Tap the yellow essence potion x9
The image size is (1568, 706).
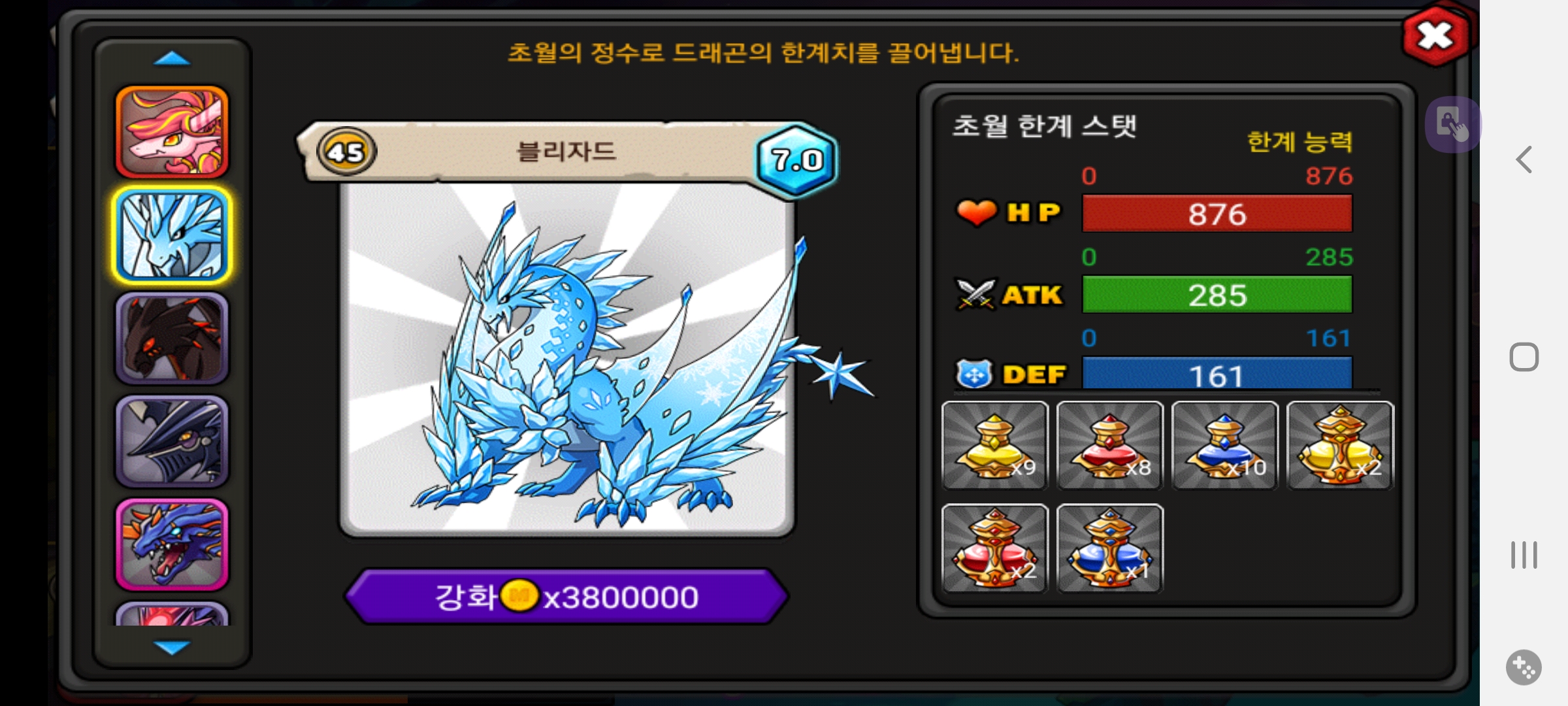[x=994, y=445]
